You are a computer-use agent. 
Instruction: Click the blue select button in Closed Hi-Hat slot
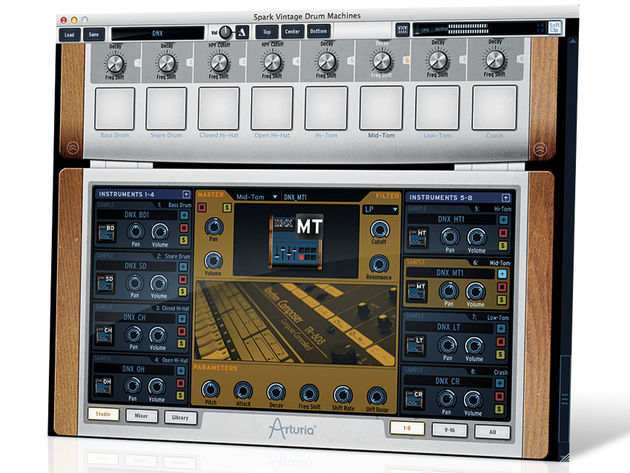click(182, 319)
